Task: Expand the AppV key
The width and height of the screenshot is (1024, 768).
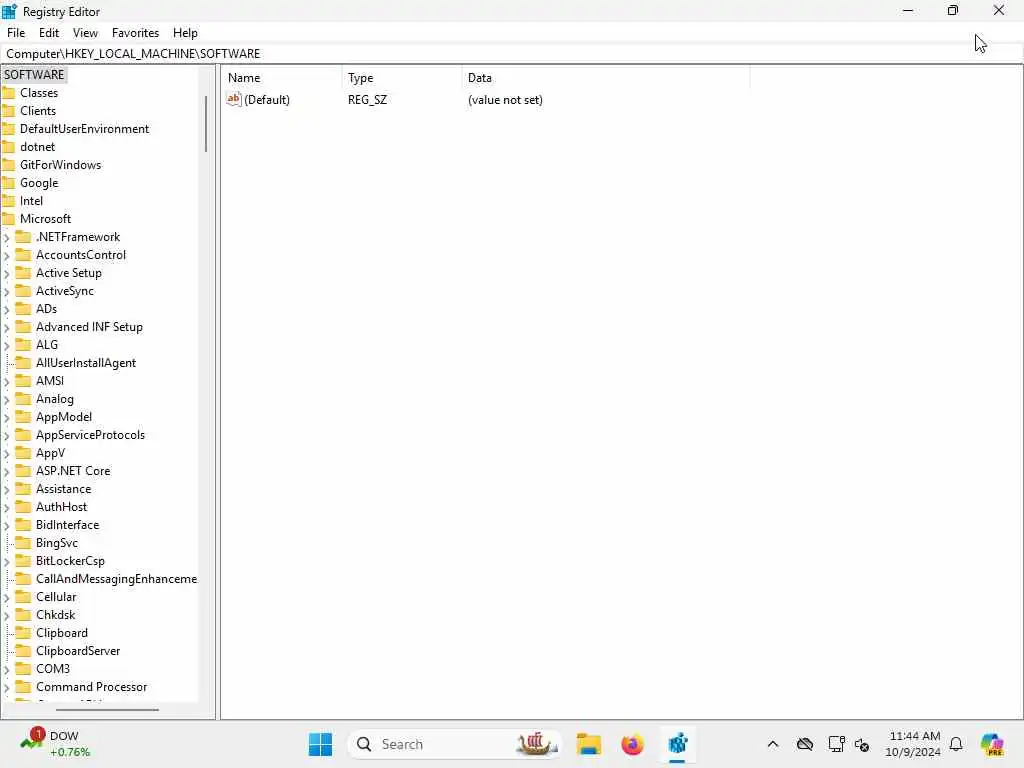Action: [x=7, y=453]
